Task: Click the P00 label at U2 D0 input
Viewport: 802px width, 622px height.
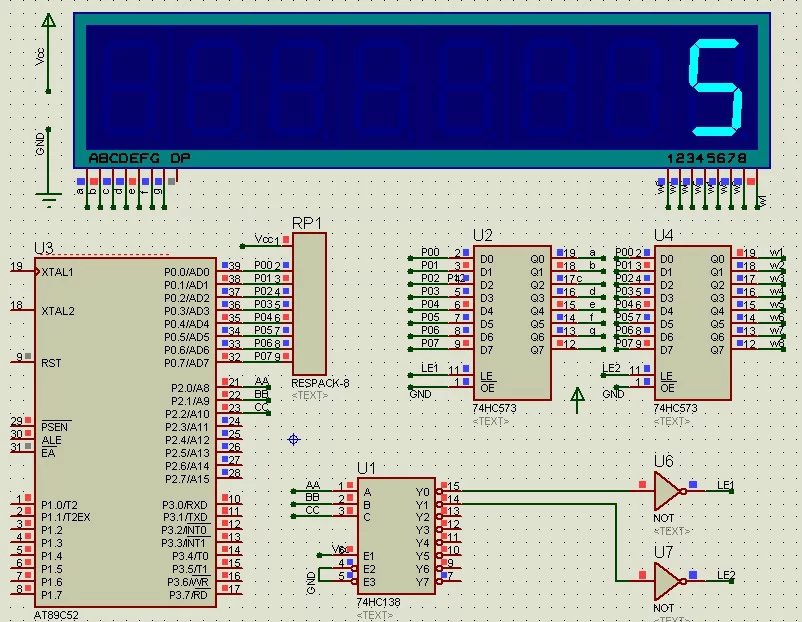Action: coord(430,252)
